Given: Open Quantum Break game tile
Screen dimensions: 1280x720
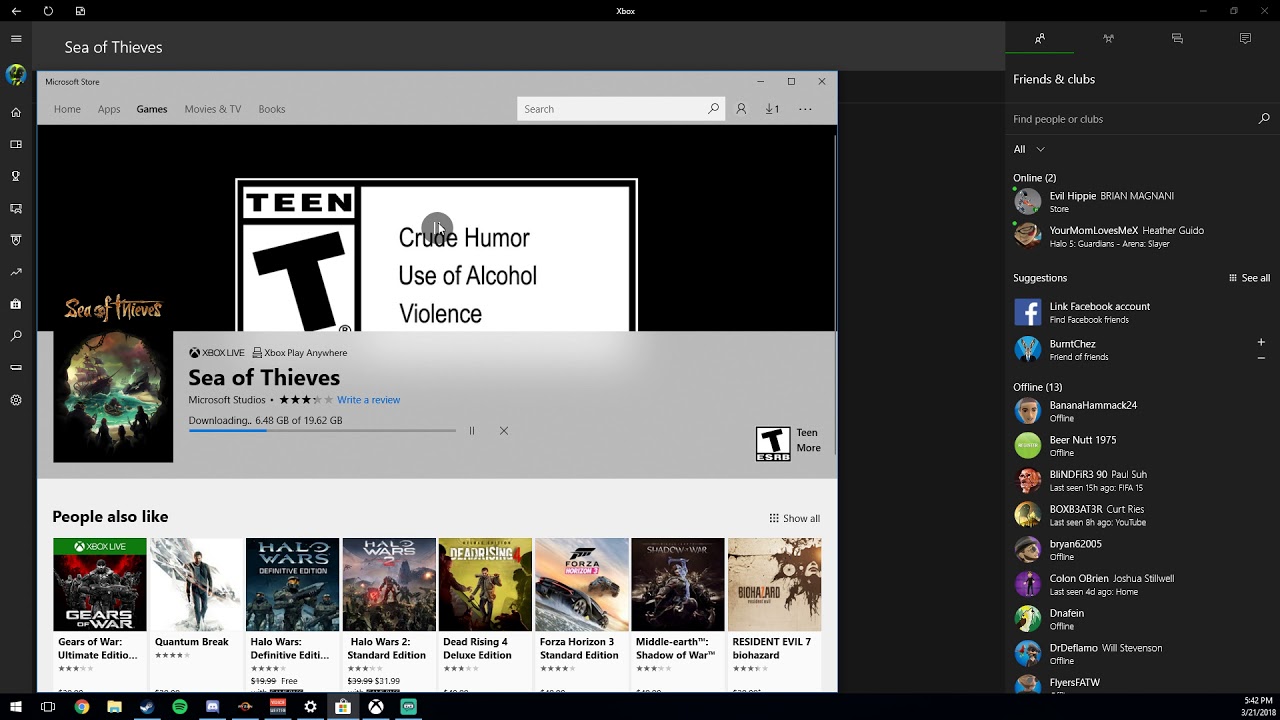Looking at the screenshot, I should click(x=196, y=614).
